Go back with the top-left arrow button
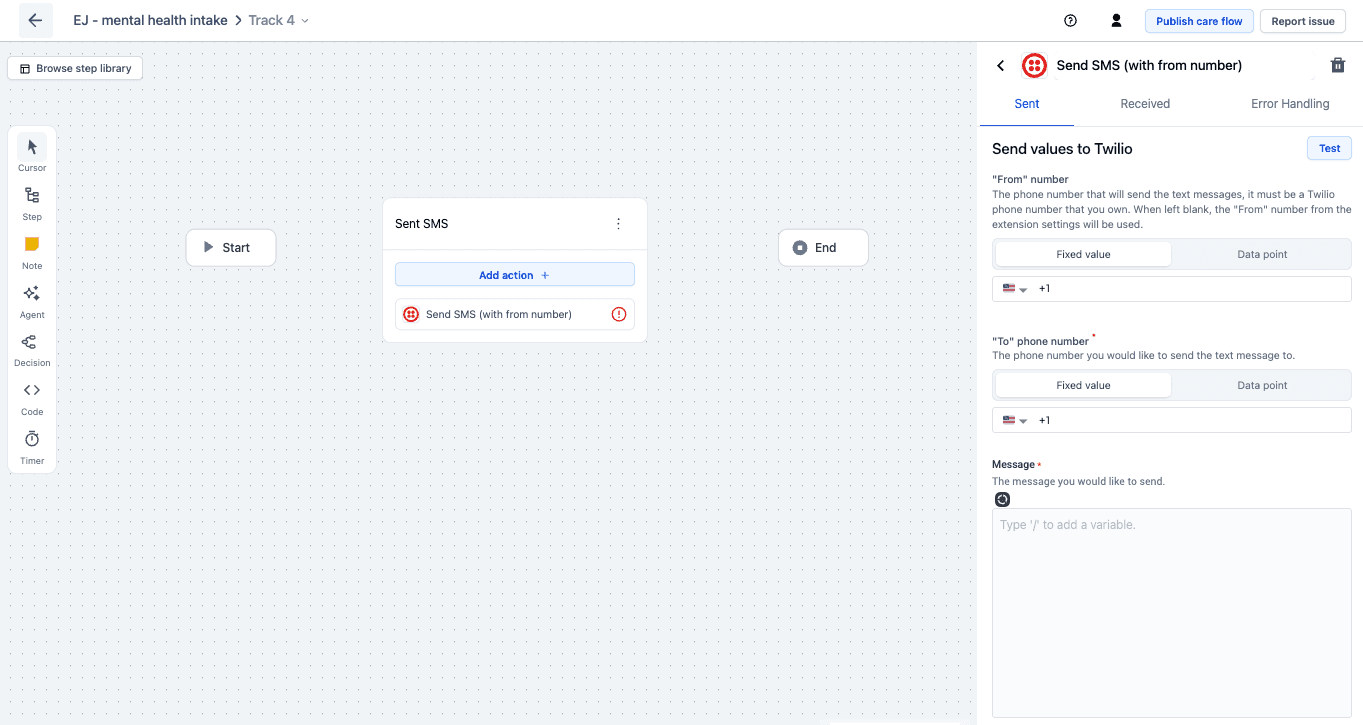This screenshot has height=725, width=1363. click(36, 20)
